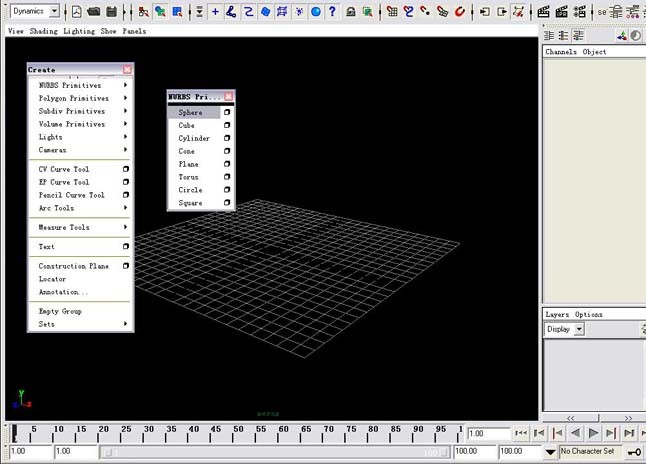The height and width of the screenshot is (464, 646).
Task: Expand the Lights submenu
Action: click(x=80, y=137)
